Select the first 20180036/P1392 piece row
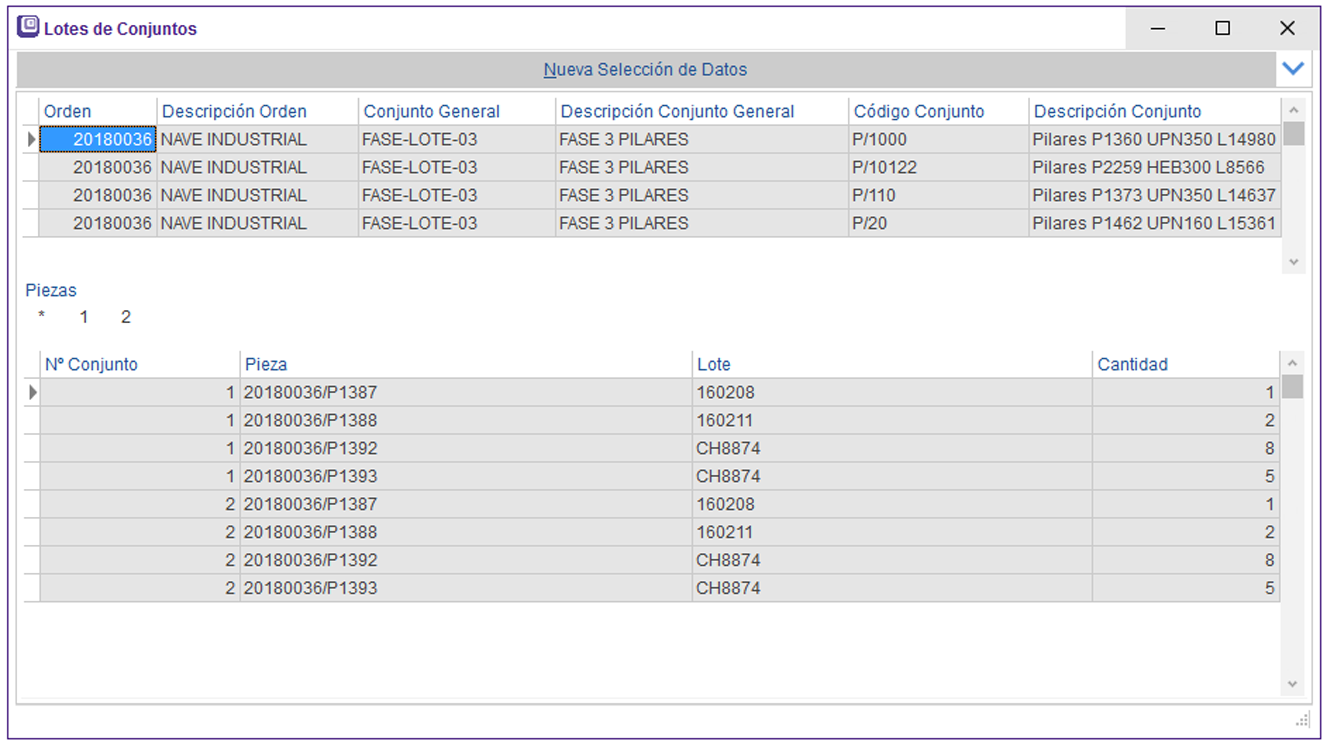1327x745 pixels. pos(310,448)
